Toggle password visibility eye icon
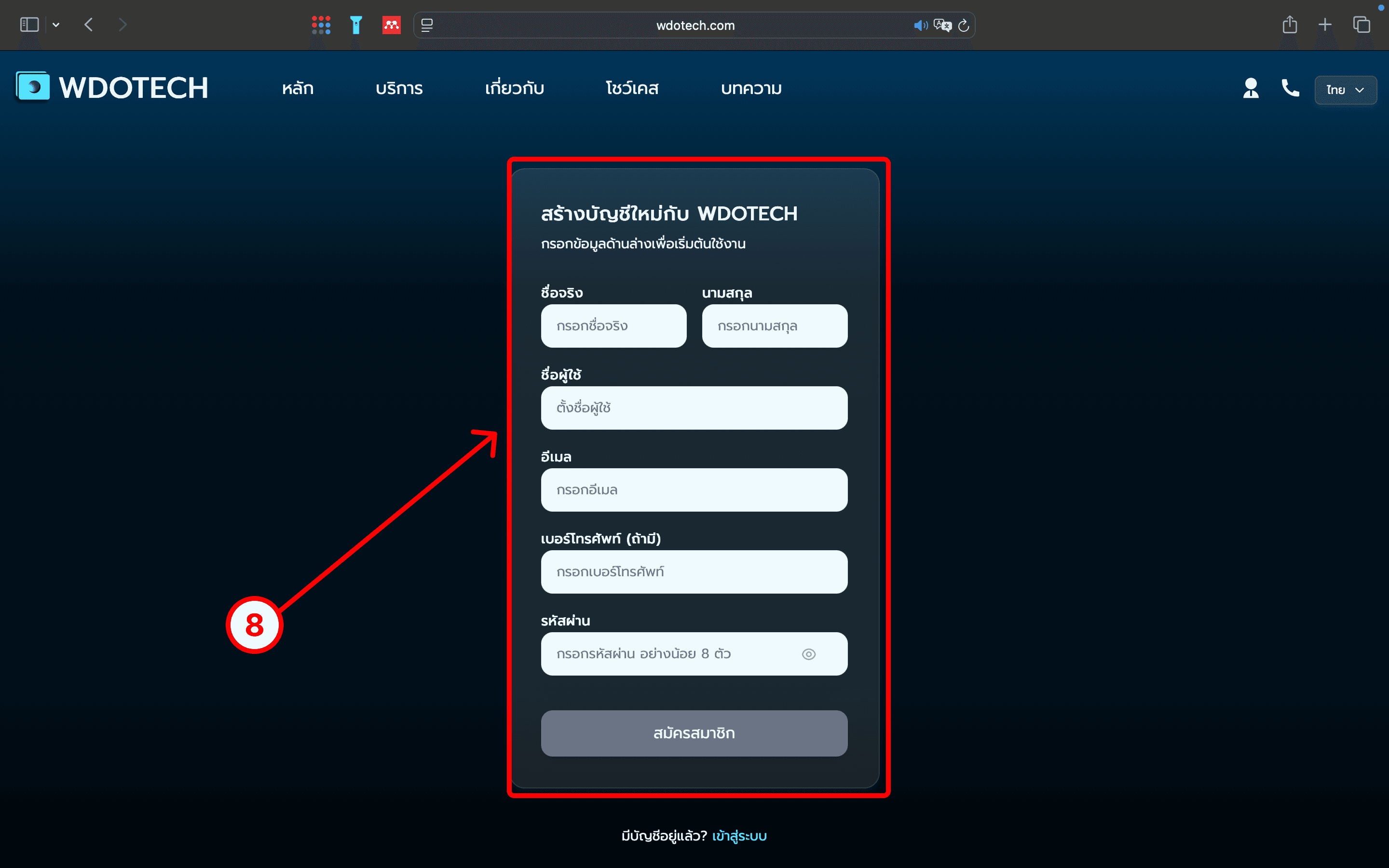 click(808, 654)
